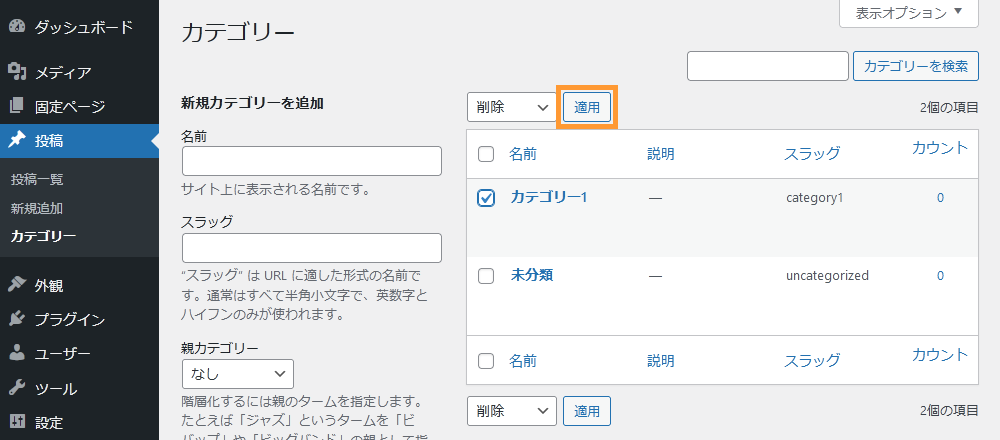The height and width of the screenshot is (440, 1000).
Task: Toggle select-all checkbox in table header
Action: click(486, 154)
